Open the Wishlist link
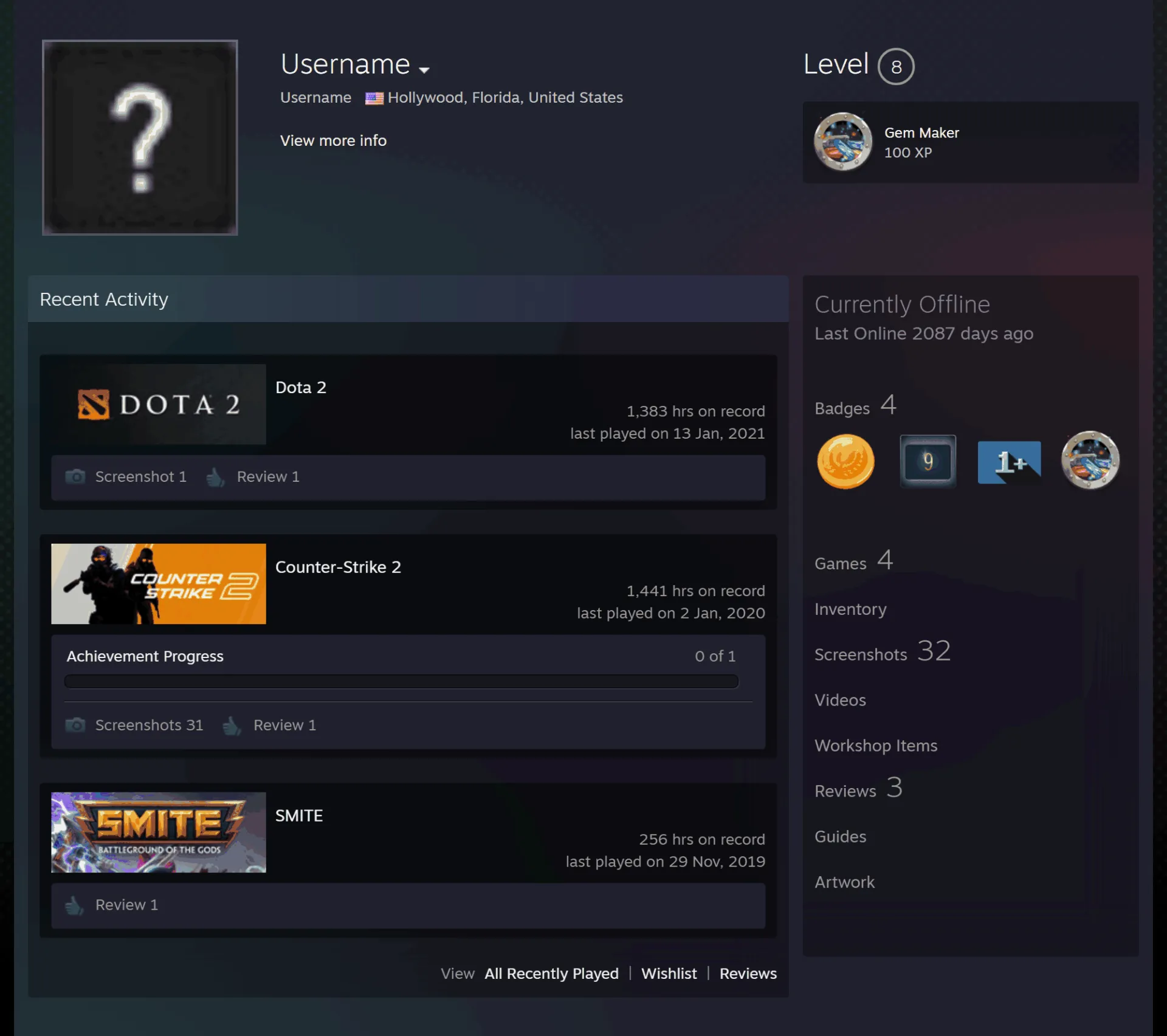 (669, 974)
